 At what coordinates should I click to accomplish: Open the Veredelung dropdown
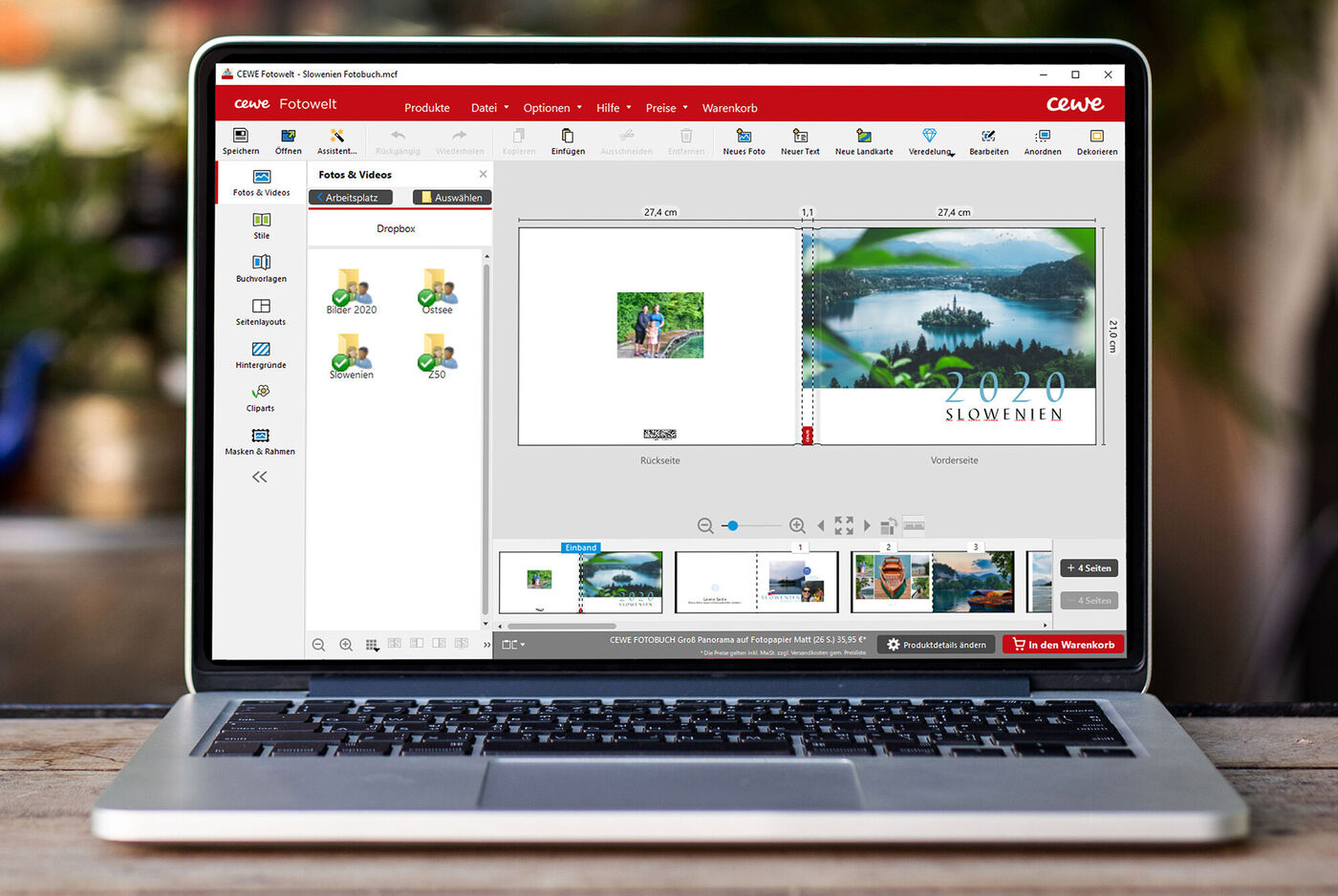point(931,141)
